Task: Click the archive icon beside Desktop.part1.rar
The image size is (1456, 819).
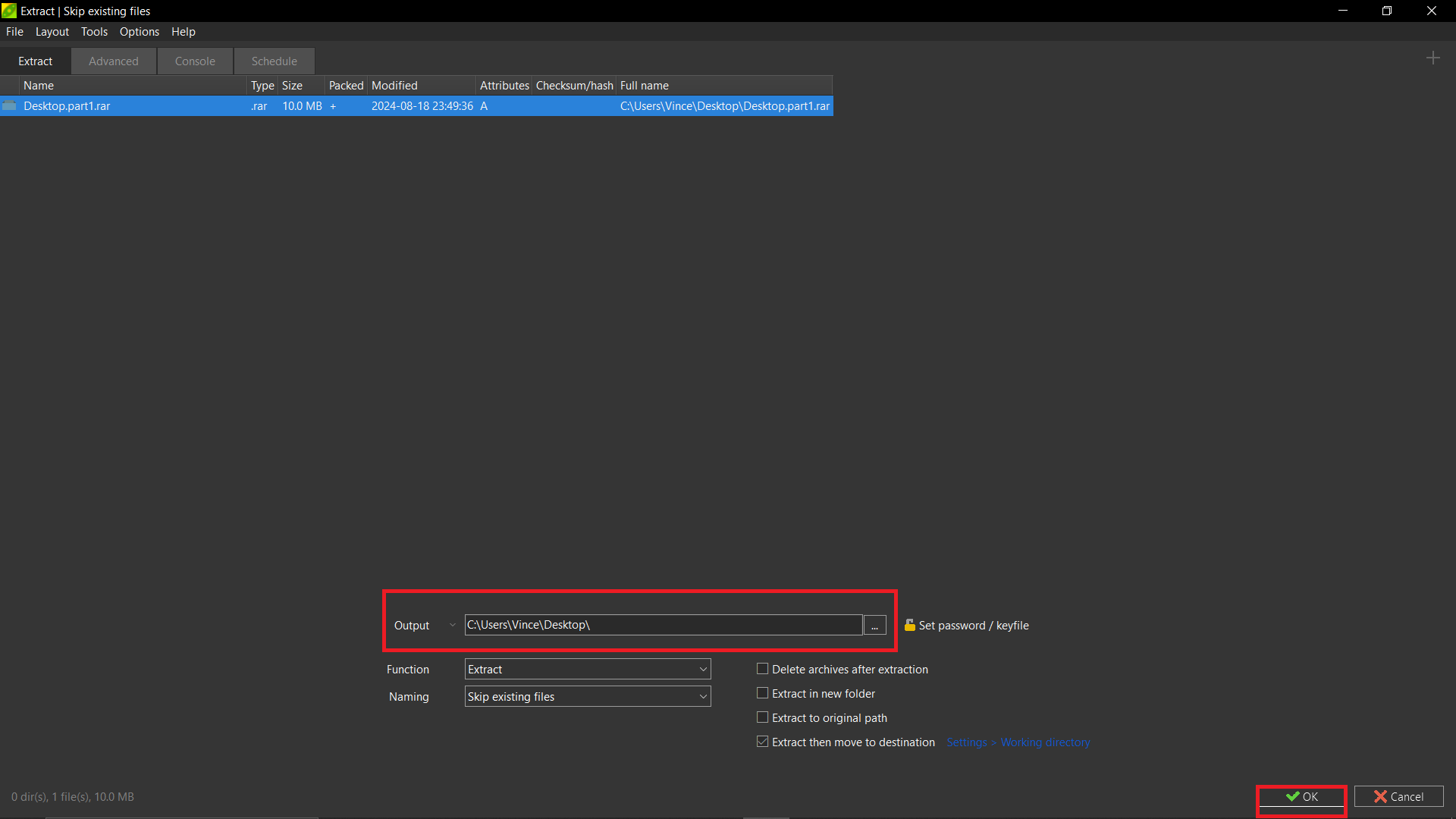Action: click(9, 106)
